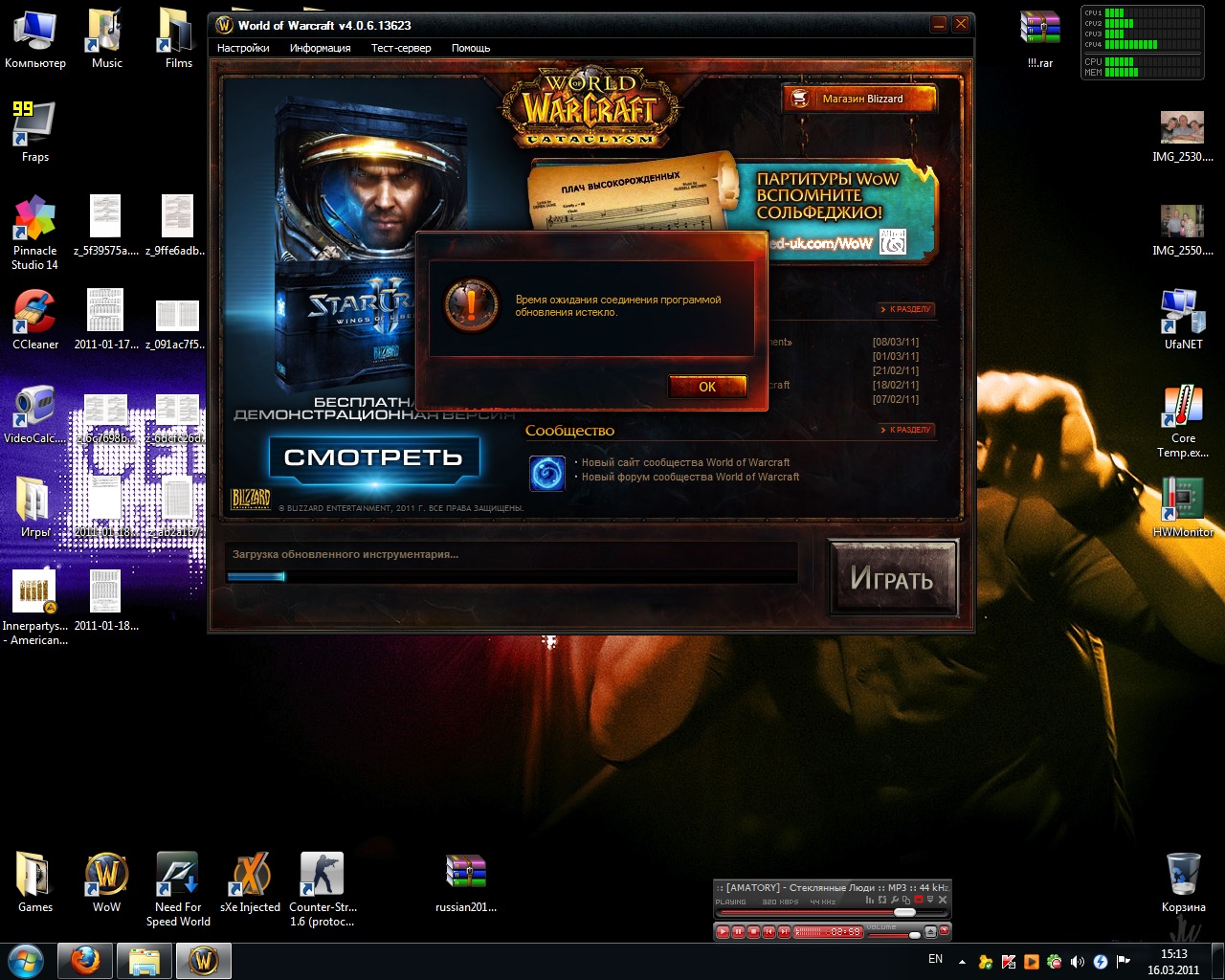Viewport: 1225px width, 980px height.
Task: Open Новый форум сообщества World of Warcraft link
Action: click(690, 477)
